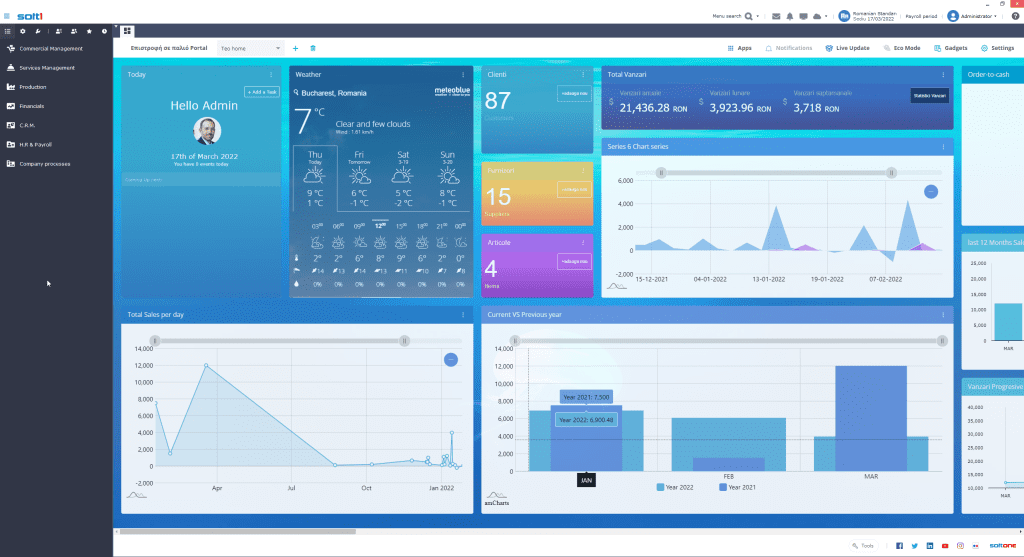Click the mail envelope icon in header
Image resolution: width=1024 pixels, height=557 pixels.
coord(776,16)
